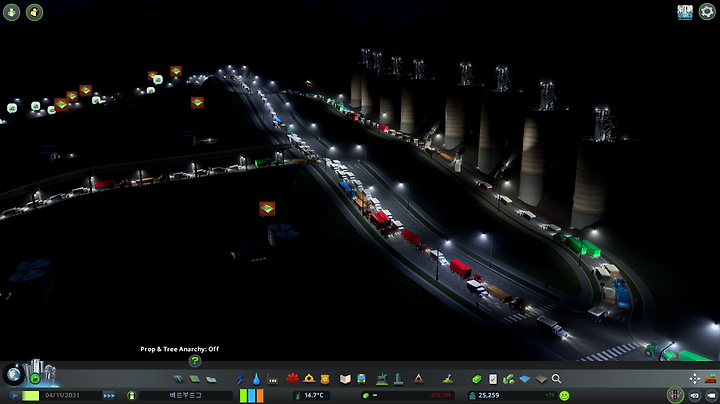Click the top-left first mod button
Image resolution: width=720 pixels, height=404 pixels.
pyautogui.click(x=11, y=12)
